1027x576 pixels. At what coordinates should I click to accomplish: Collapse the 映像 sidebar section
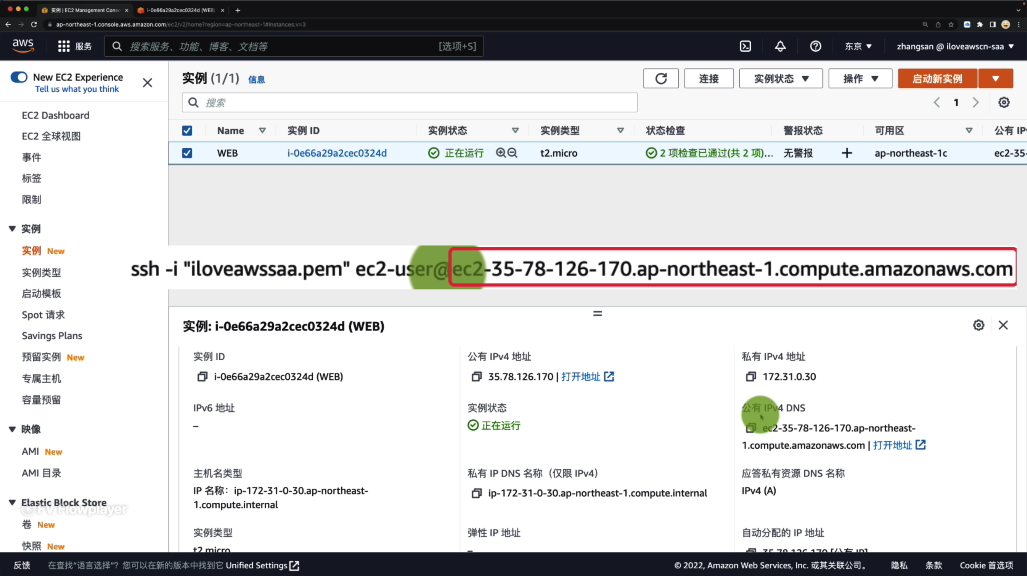point(12,429)
